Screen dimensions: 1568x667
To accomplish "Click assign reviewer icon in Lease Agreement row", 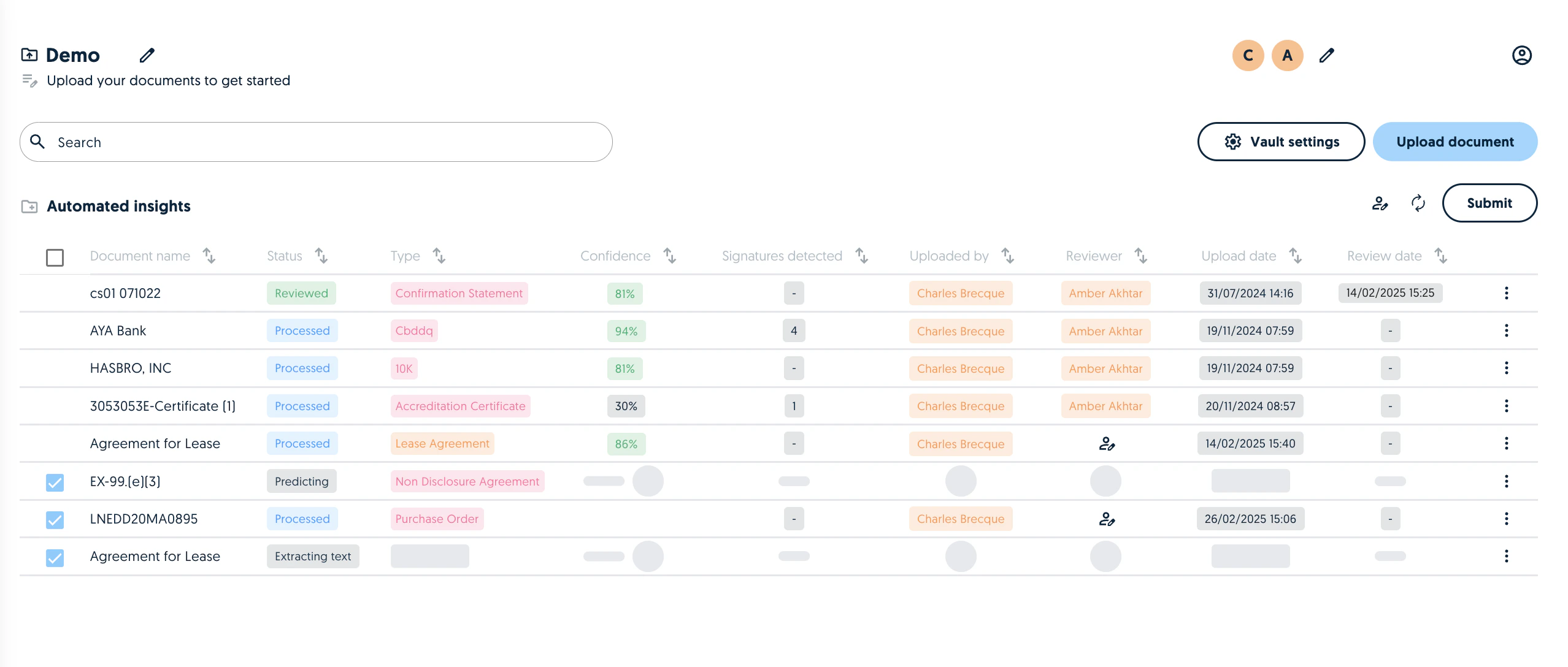I will 1107,443.
